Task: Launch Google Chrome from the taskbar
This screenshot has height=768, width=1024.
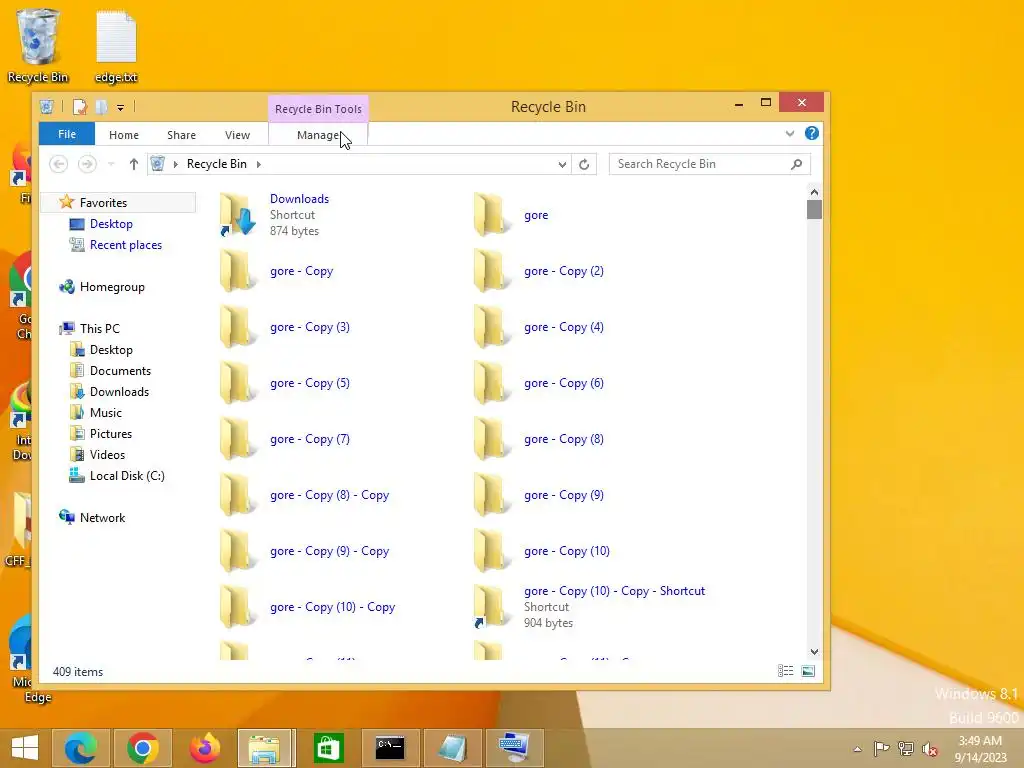Action: coord(143,748)
